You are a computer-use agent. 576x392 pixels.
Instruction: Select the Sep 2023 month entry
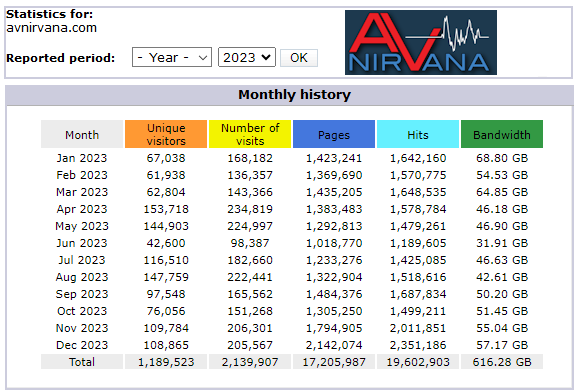[x=82, y=294]
